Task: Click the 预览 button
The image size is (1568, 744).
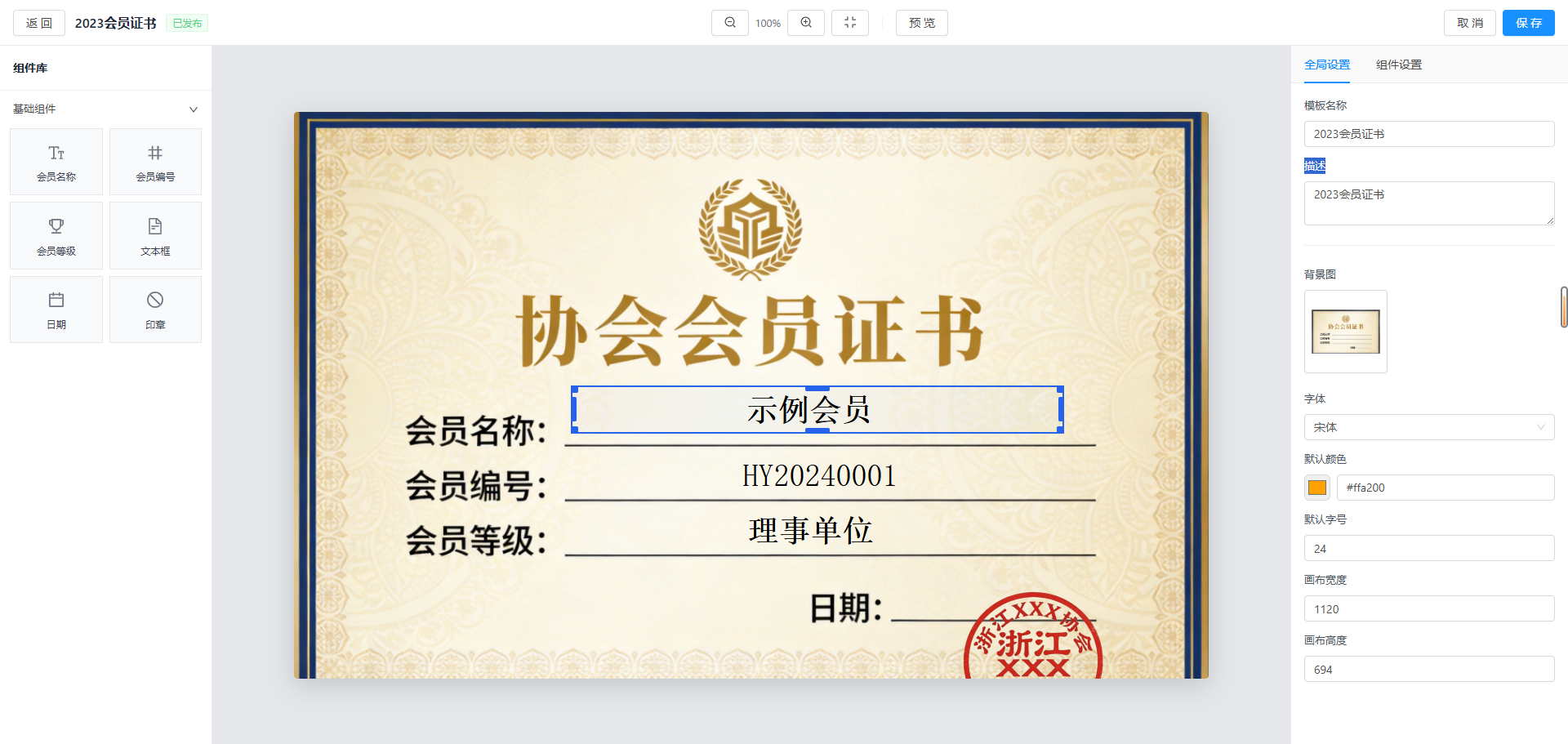Action: [921, 23]
